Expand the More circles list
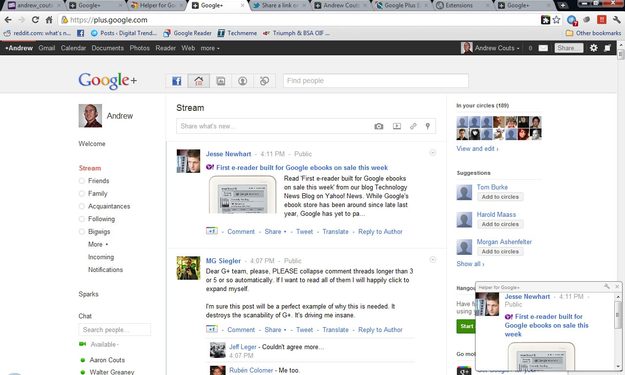The image size is (625, 375). coord(98,244)
